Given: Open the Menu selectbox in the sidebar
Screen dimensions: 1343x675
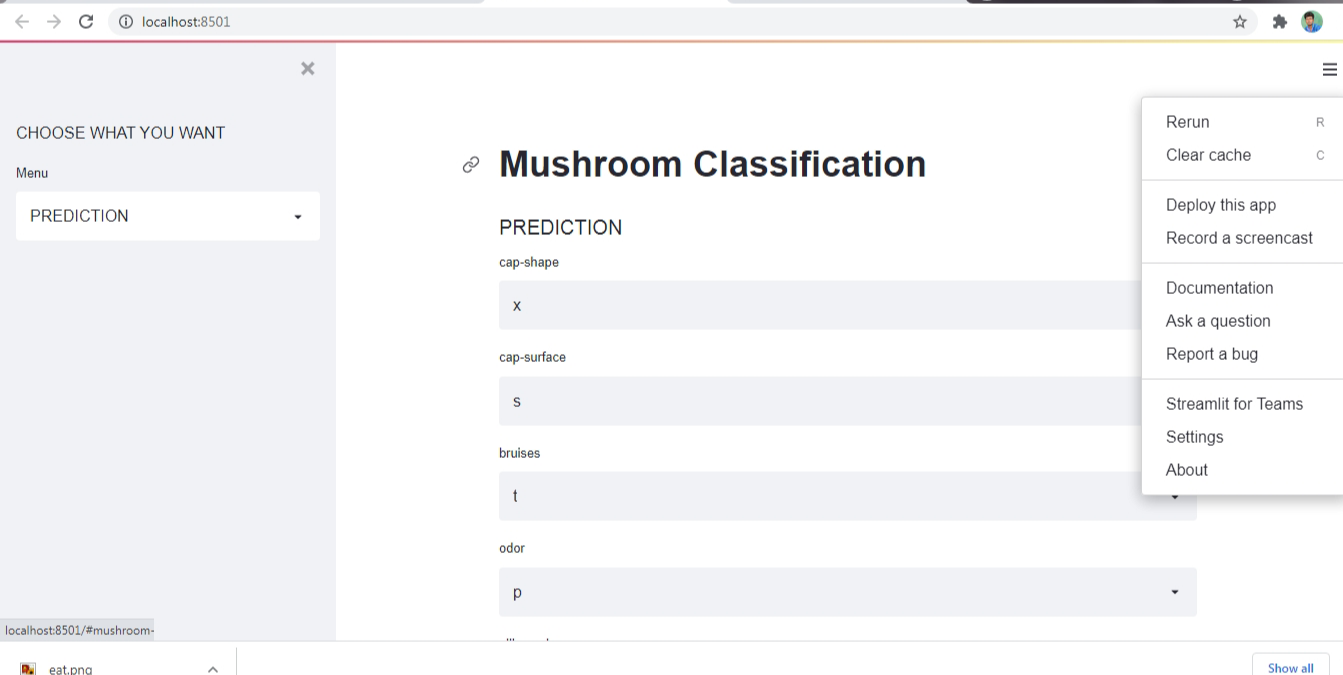Looking at the screenshot, I should (x=167, y=216).
